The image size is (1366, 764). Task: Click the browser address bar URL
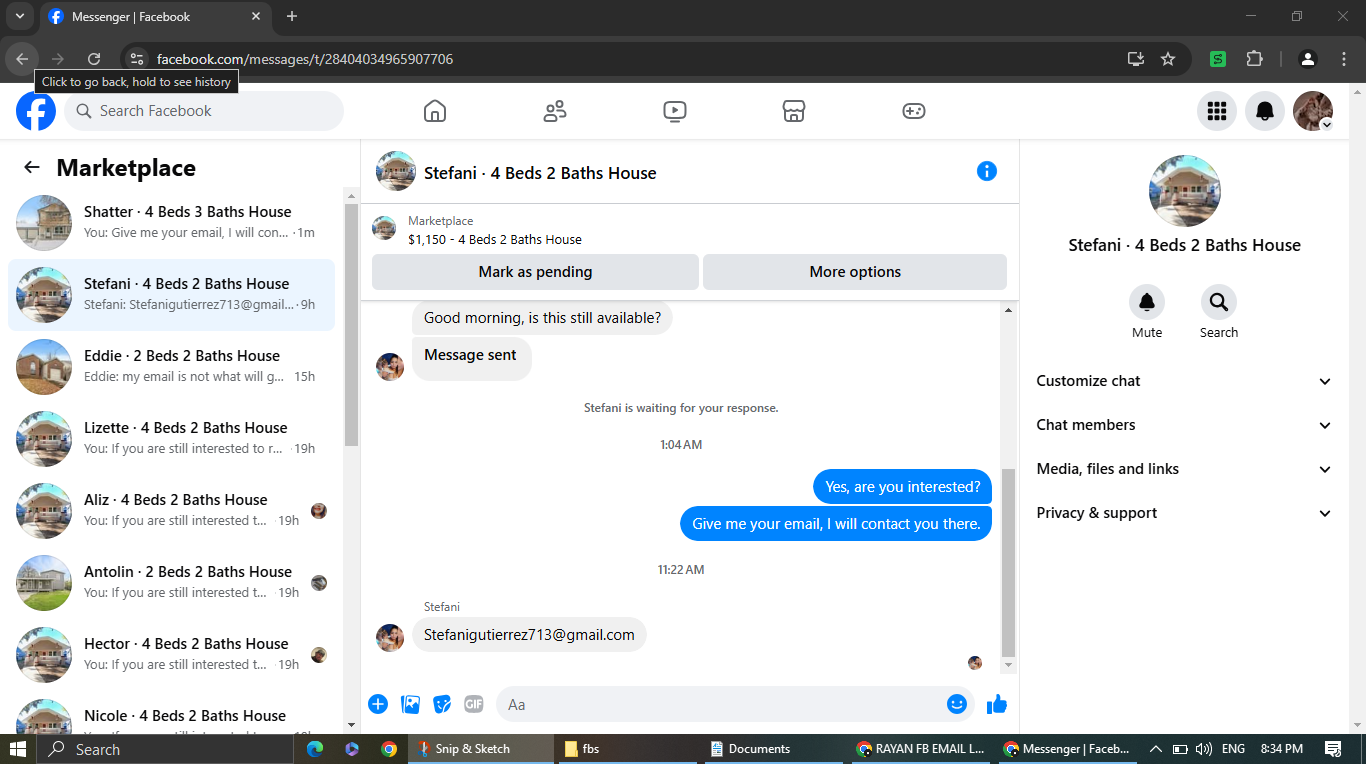[x=305, y=59]
